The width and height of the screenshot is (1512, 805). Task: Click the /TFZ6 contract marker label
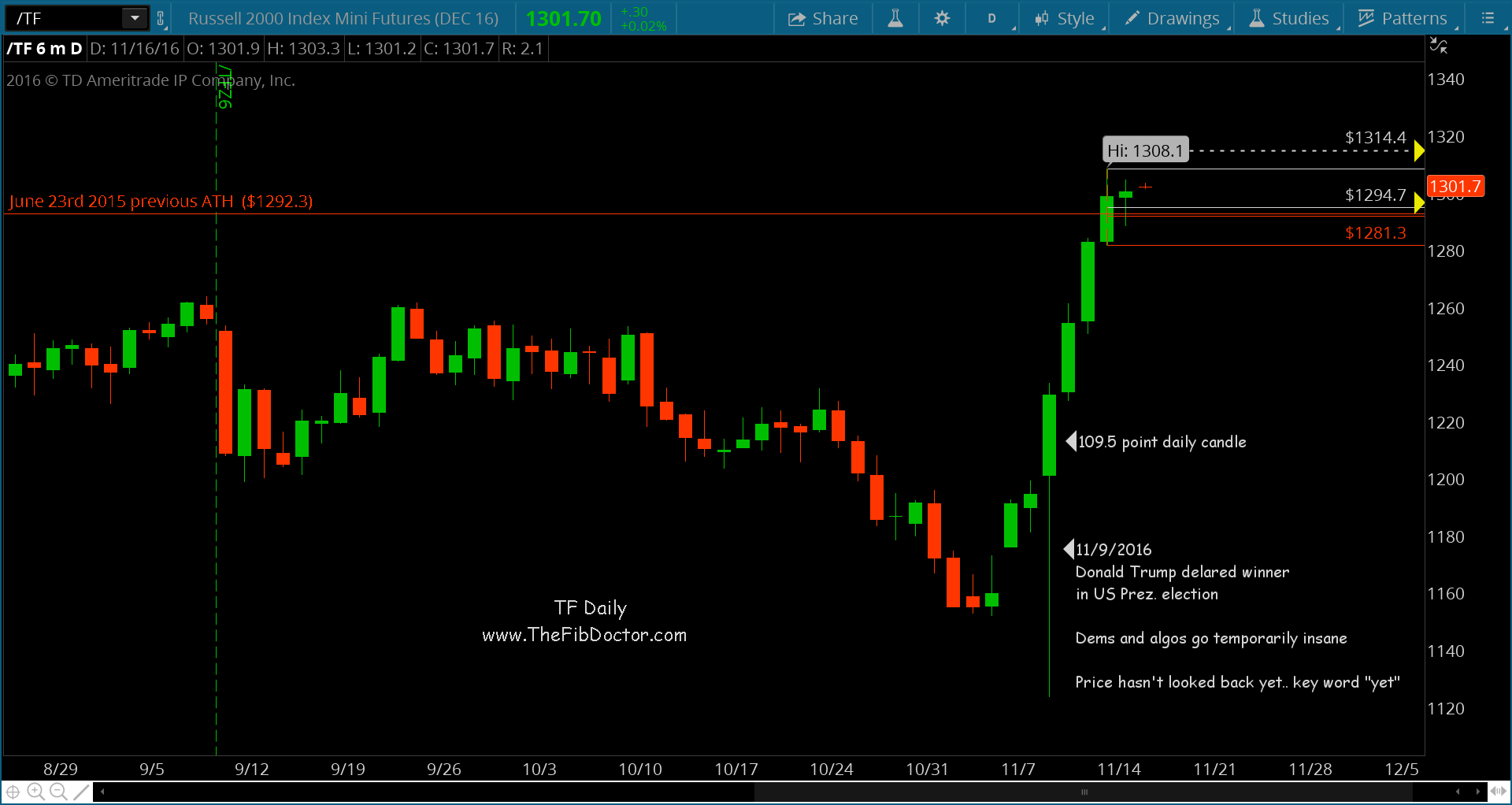225,86
